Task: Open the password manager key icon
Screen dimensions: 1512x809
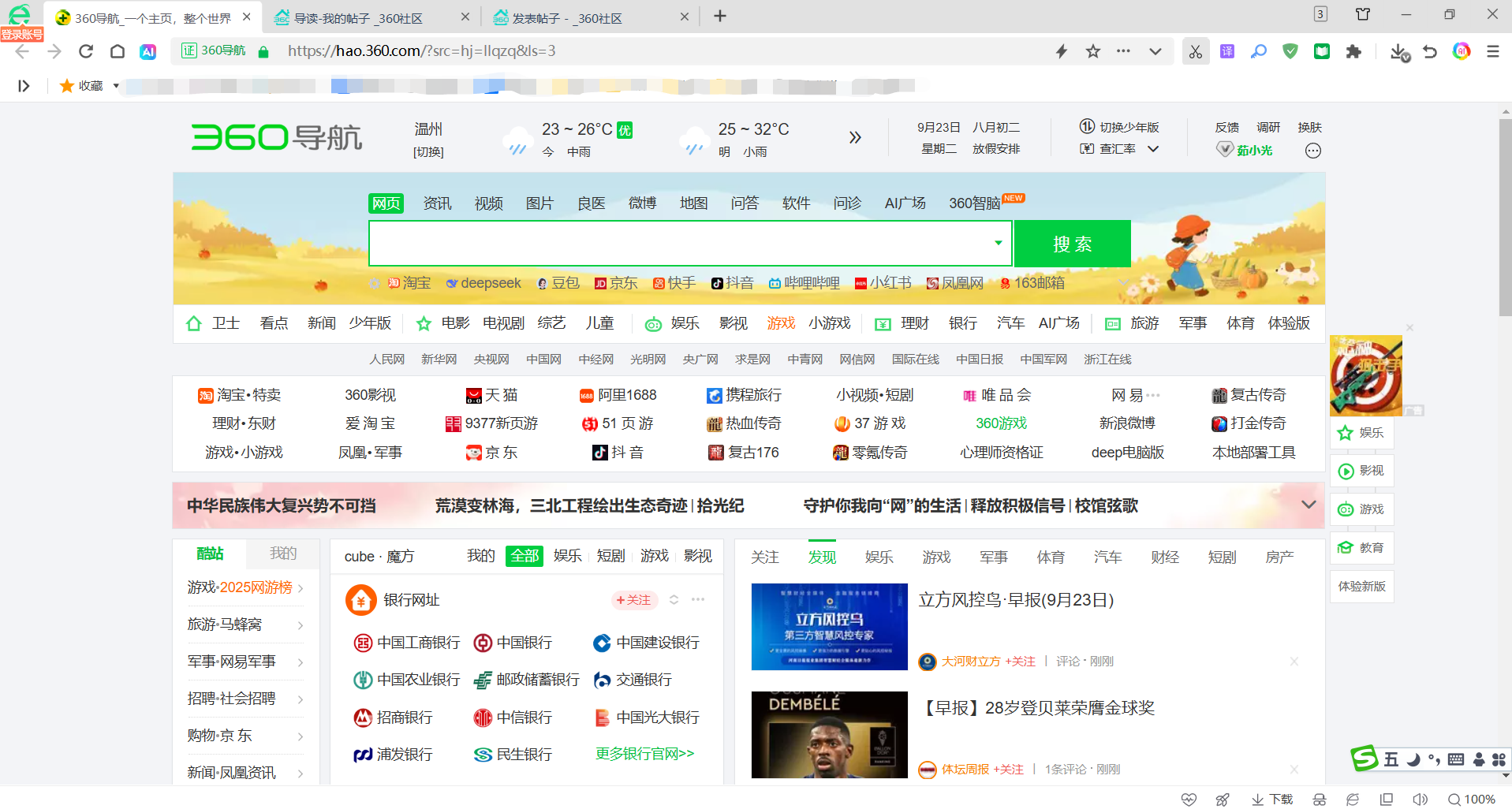Action: (x=1259, y=51)
